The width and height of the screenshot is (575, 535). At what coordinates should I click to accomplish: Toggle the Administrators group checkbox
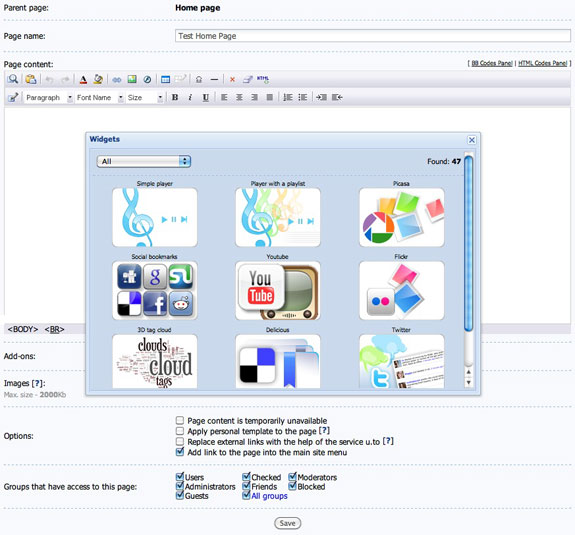[180, 486]
